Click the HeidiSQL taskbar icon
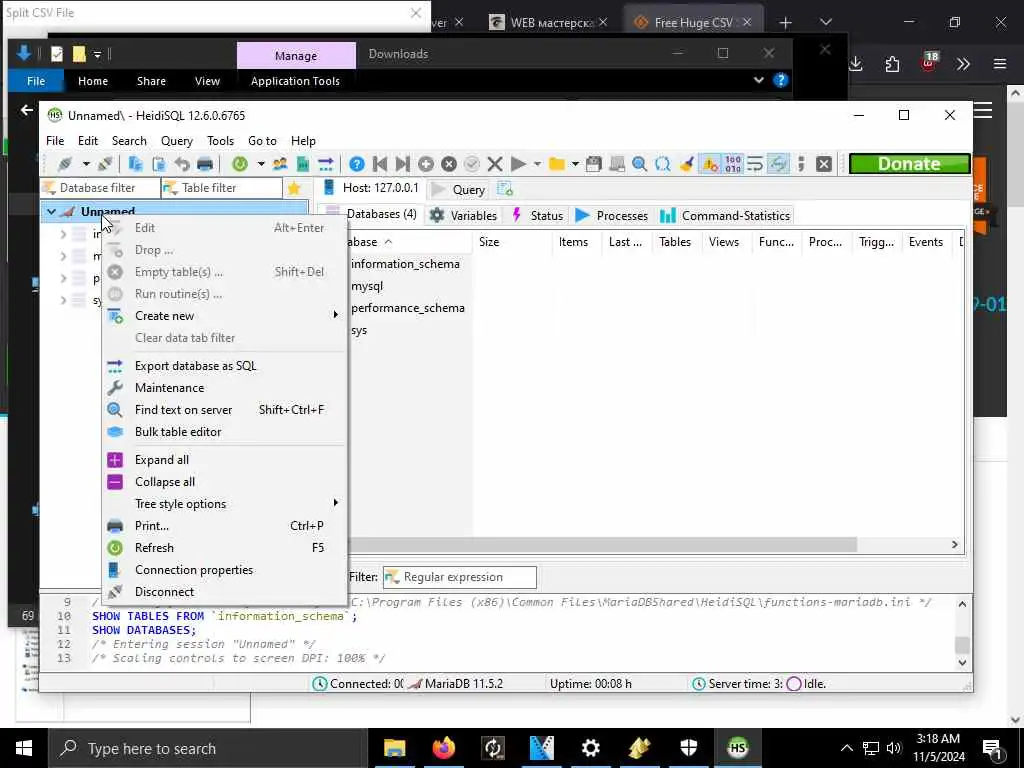 (x=737, y=748)
